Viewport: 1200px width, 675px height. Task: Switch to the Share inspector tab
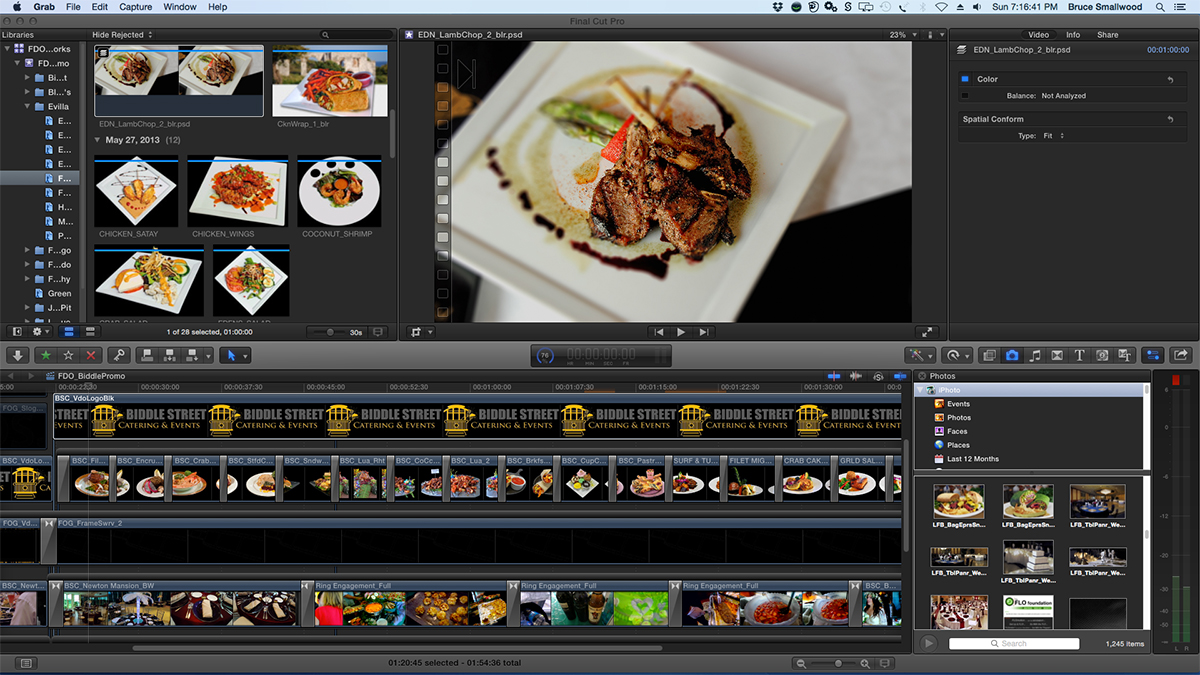click(1108, 35)
